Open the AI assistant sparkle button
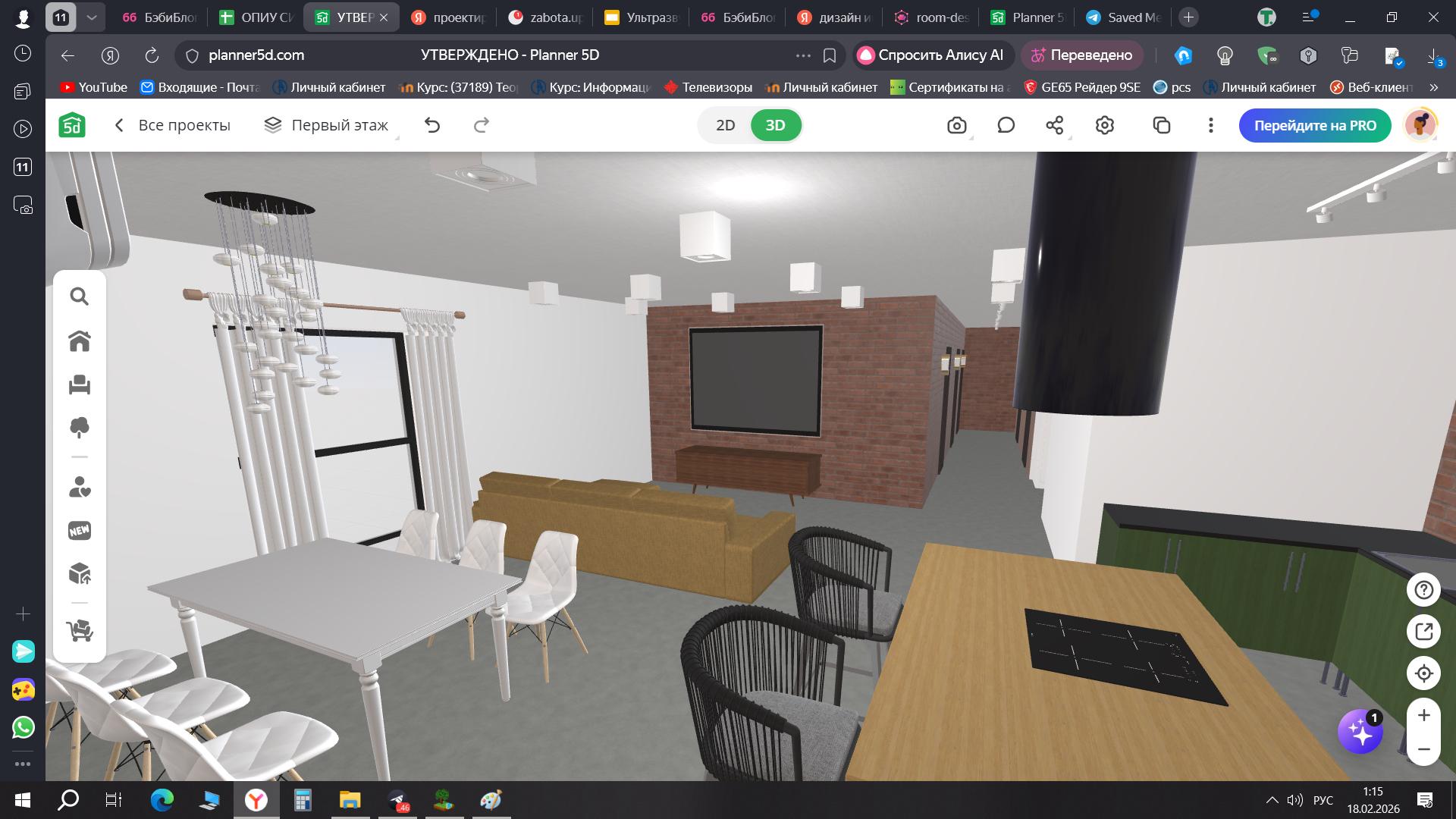This screenshot has width=1456, height=819. pos(1360,733)
